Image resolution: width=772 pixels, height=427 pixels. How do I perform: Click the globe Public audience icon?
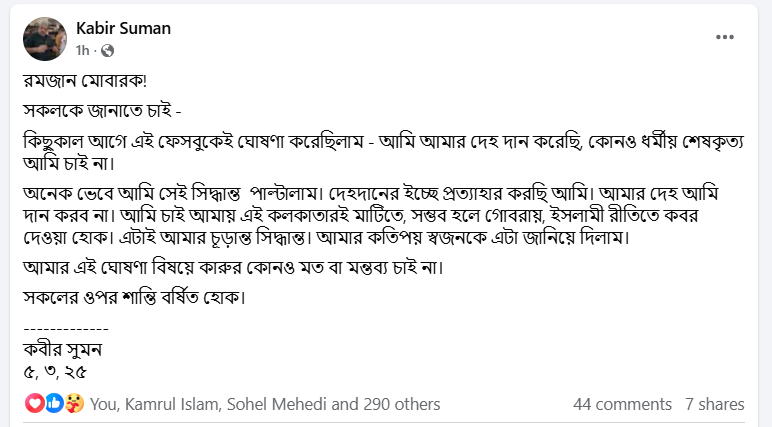(x=108, y=50)
